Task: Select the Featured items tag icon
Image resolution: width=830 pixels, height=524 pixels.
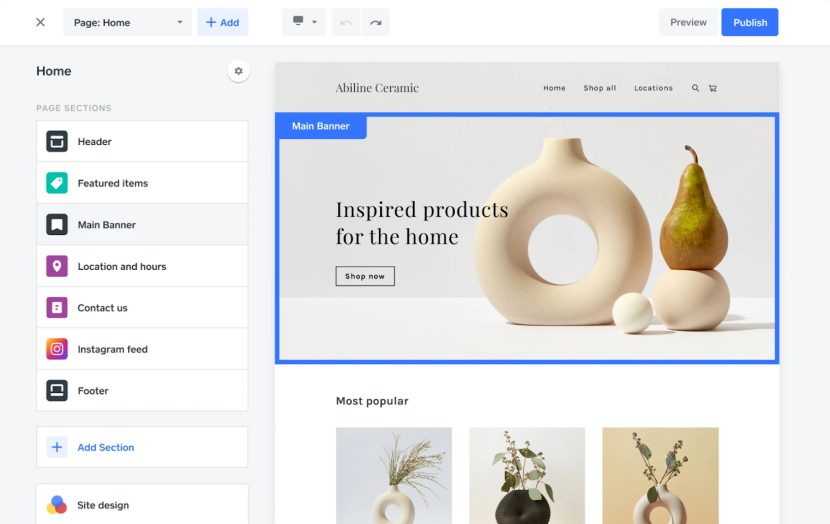Action: pos(57,183)
